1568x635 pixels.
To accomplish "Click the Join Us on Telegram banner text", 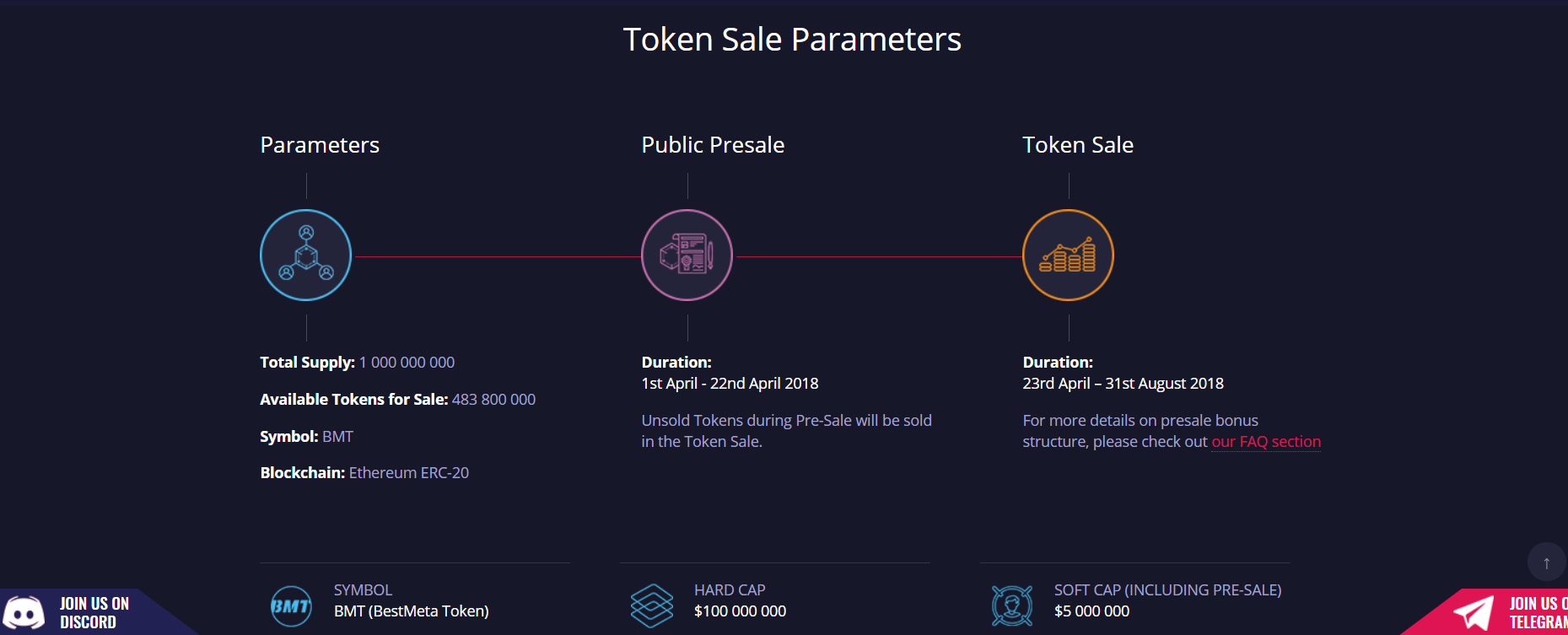I will (x=1538, y=613).
